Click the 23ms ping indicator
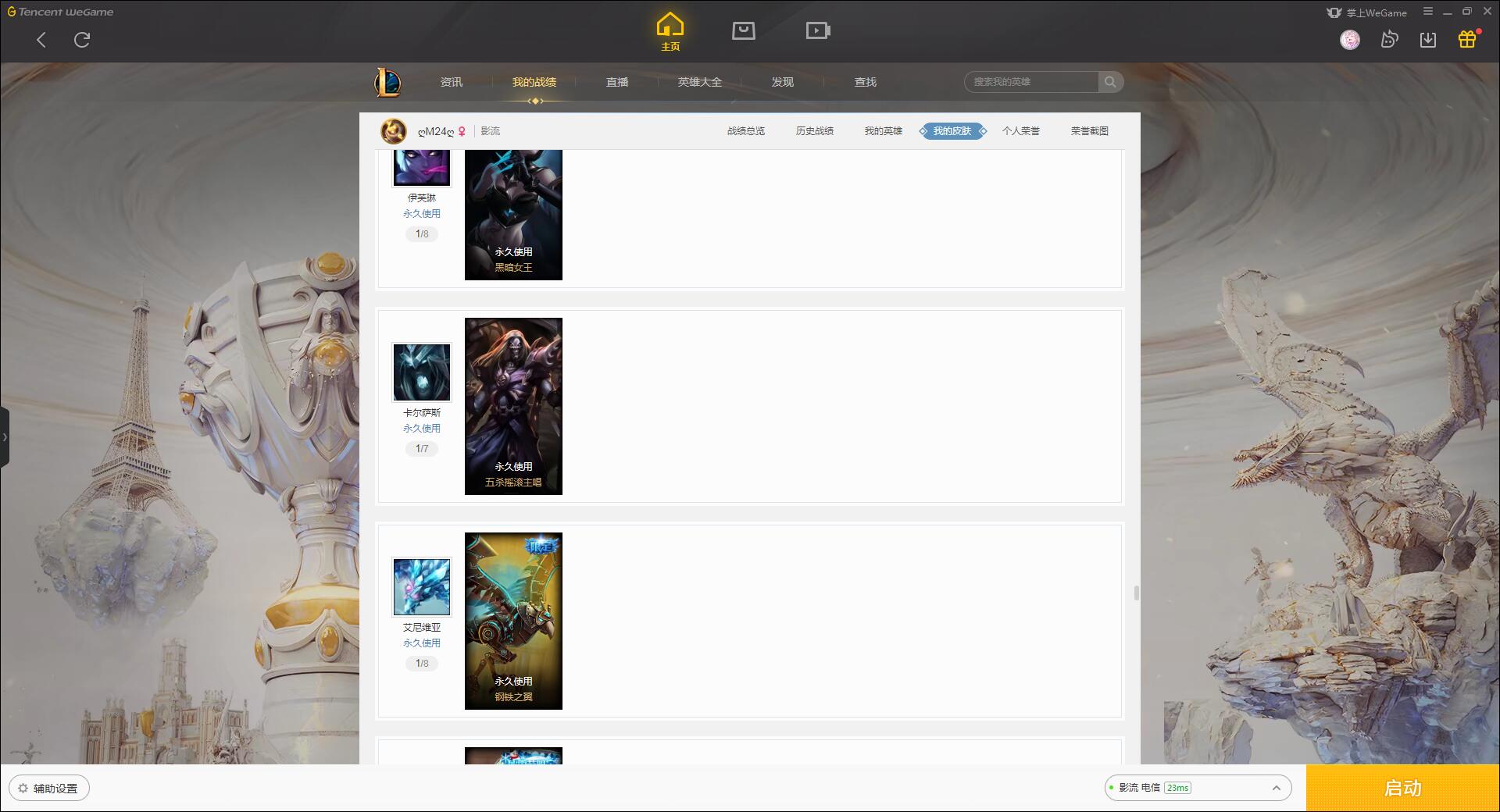 tap(1177, 788)
